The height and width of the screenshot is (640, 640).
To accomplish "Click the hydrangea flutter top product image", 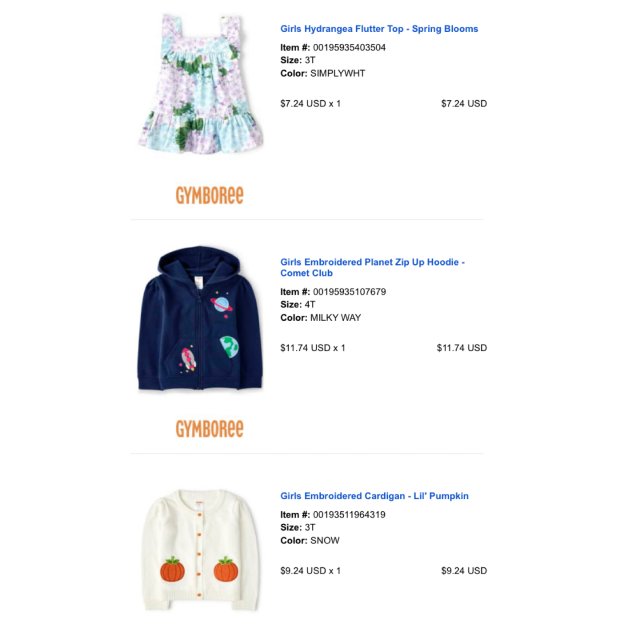I will click(200, 83).
